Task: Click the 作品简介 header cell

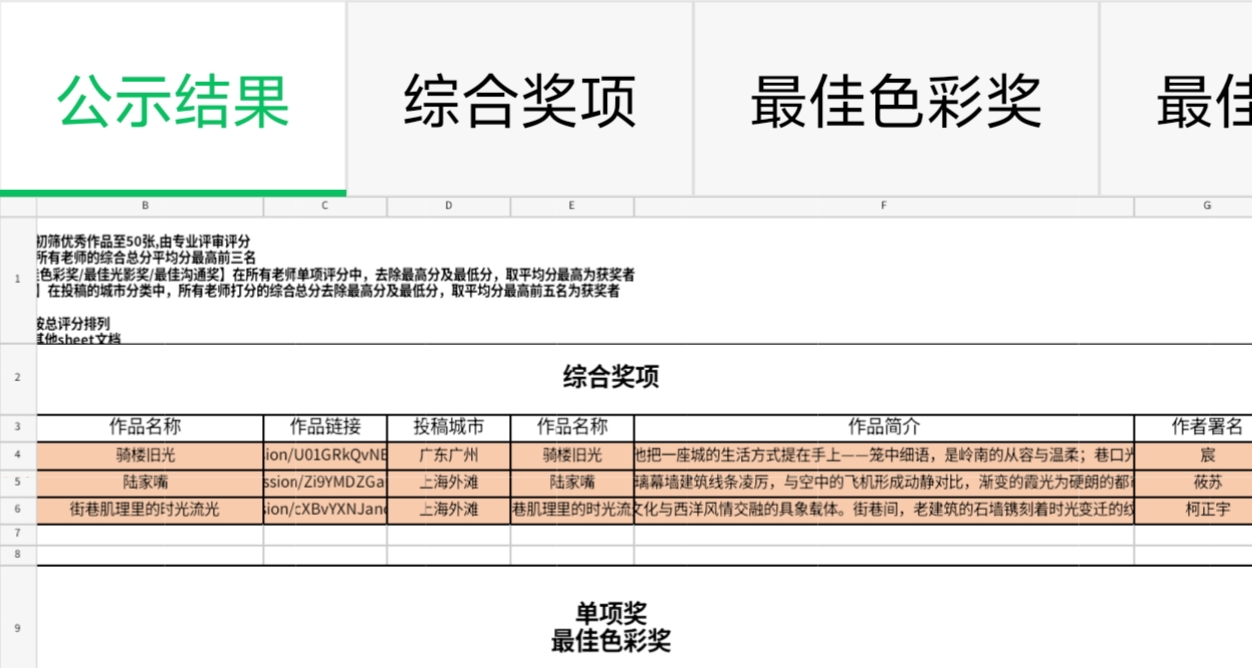Action: [x=884, y=427]
